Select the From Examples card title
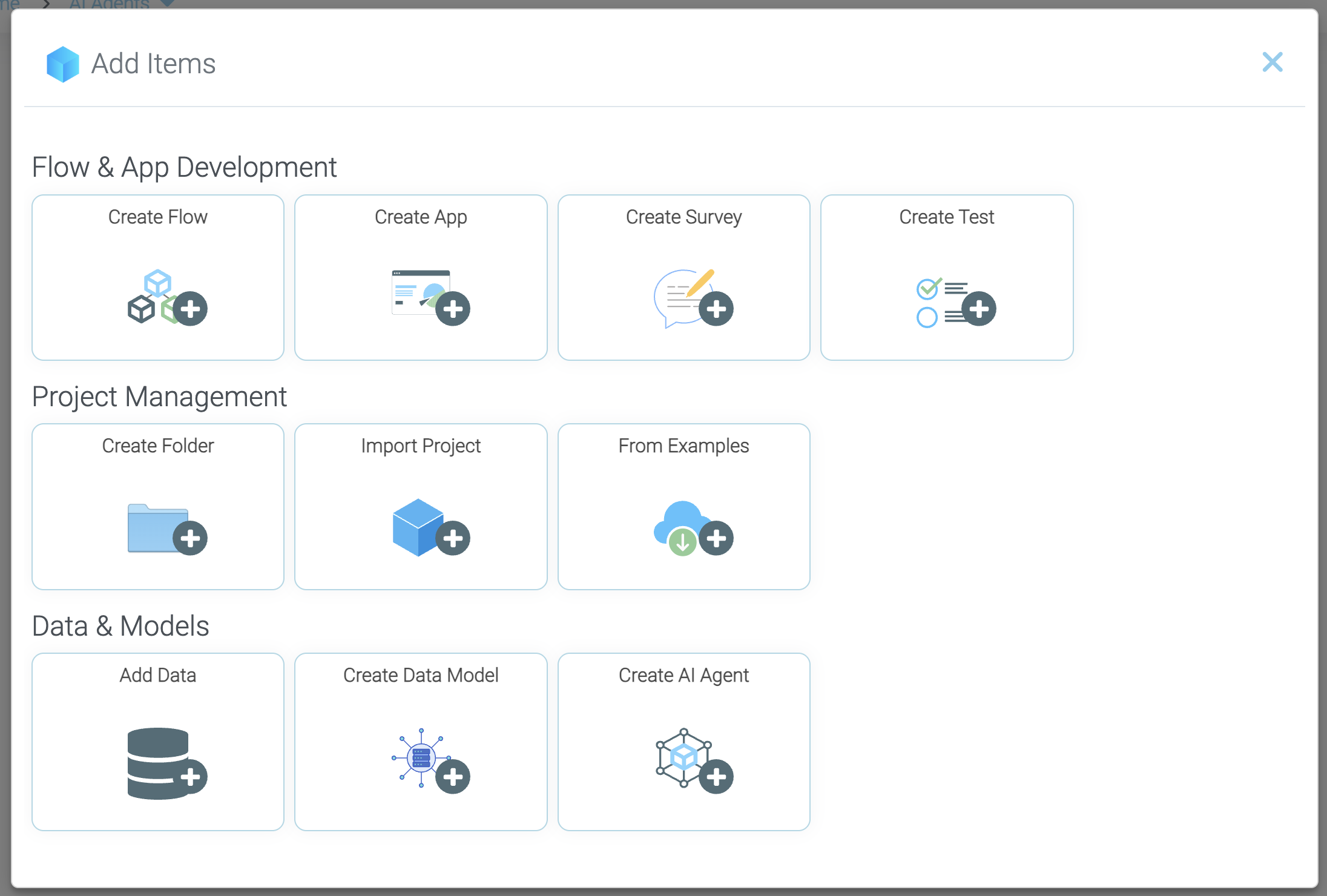The image size is (1327, 896). tap(683, 446)
